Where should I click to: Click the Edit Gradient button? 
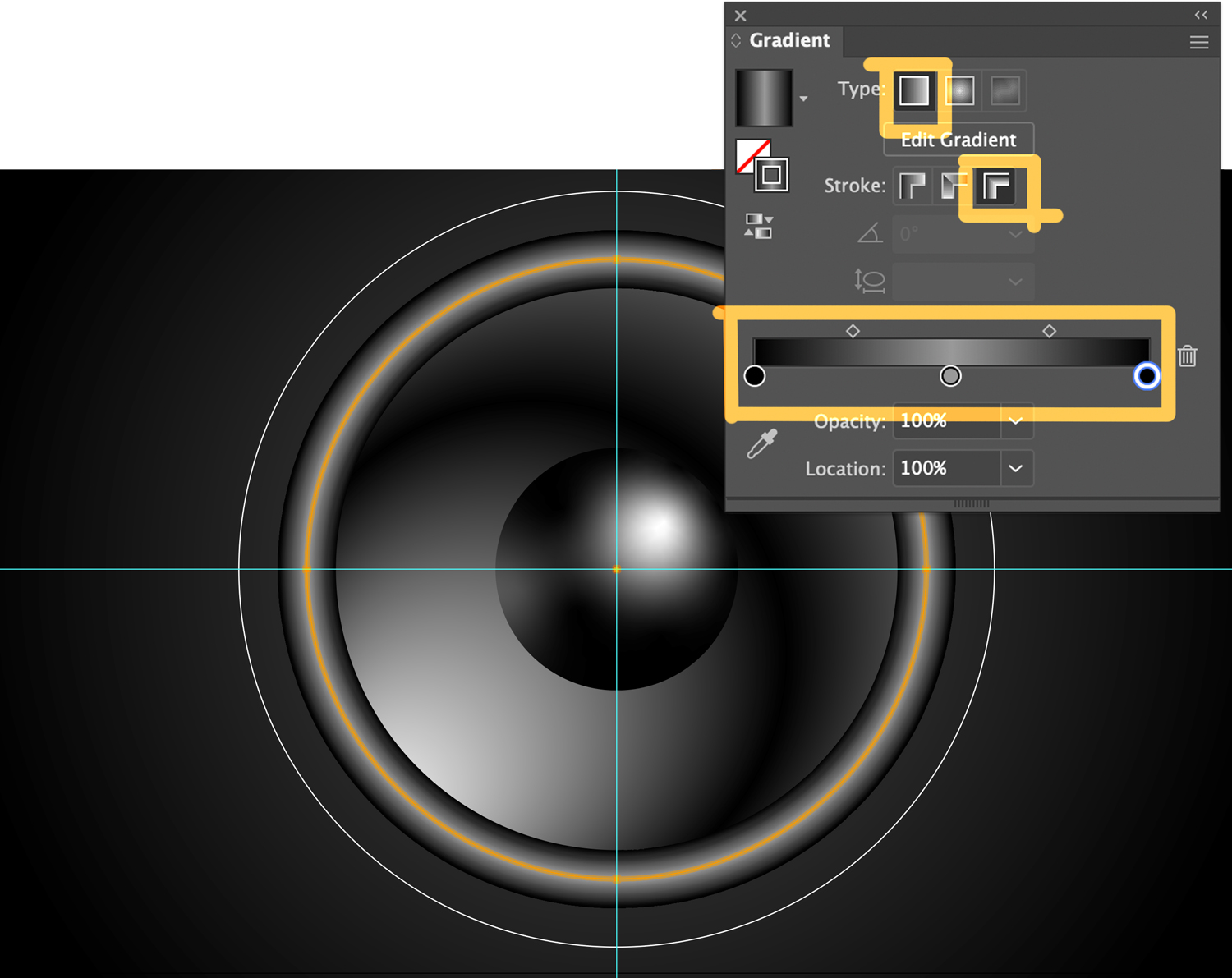coord(957,140)
